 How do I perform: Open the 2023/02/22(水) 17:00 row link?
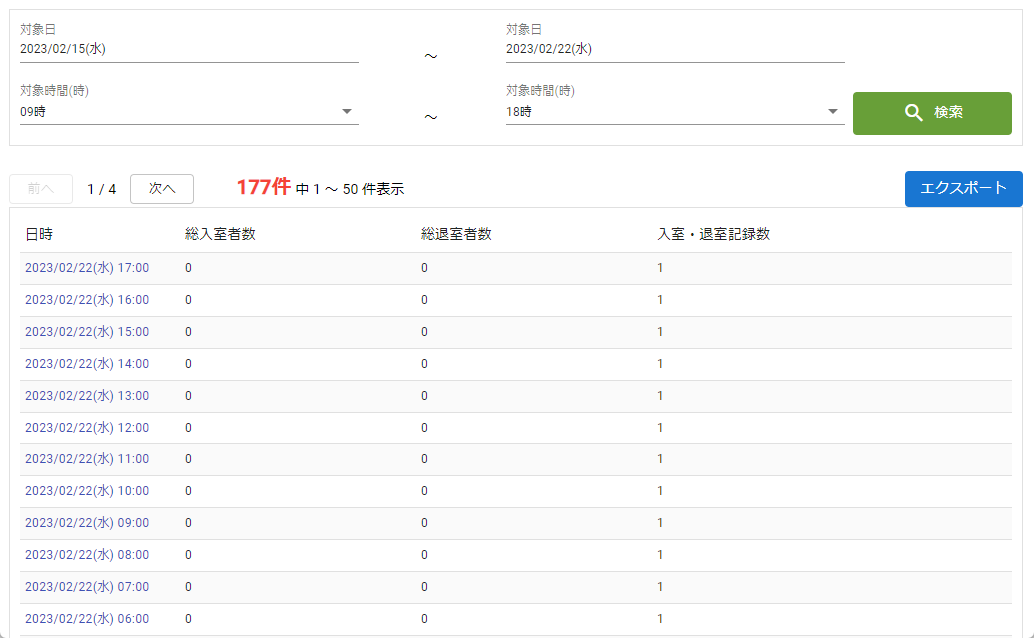87,268
